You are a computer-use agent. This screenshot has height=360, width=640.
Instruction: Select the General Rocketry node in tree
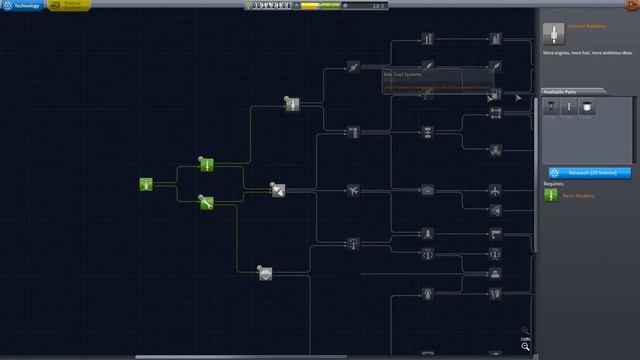pos(292,104)
